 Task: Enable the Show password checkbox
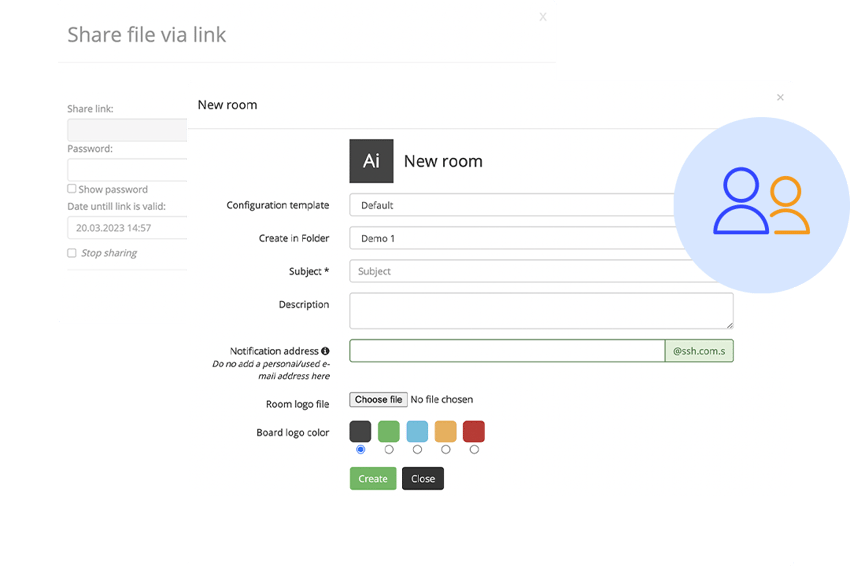(x=72, y=189)
